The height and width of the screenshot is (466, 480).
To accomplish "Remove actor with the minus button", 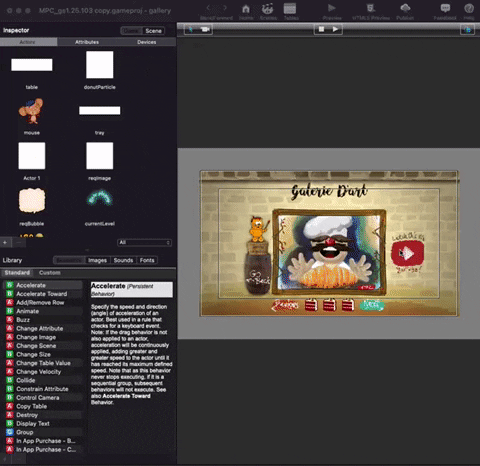I will click(x=19, y=242).
